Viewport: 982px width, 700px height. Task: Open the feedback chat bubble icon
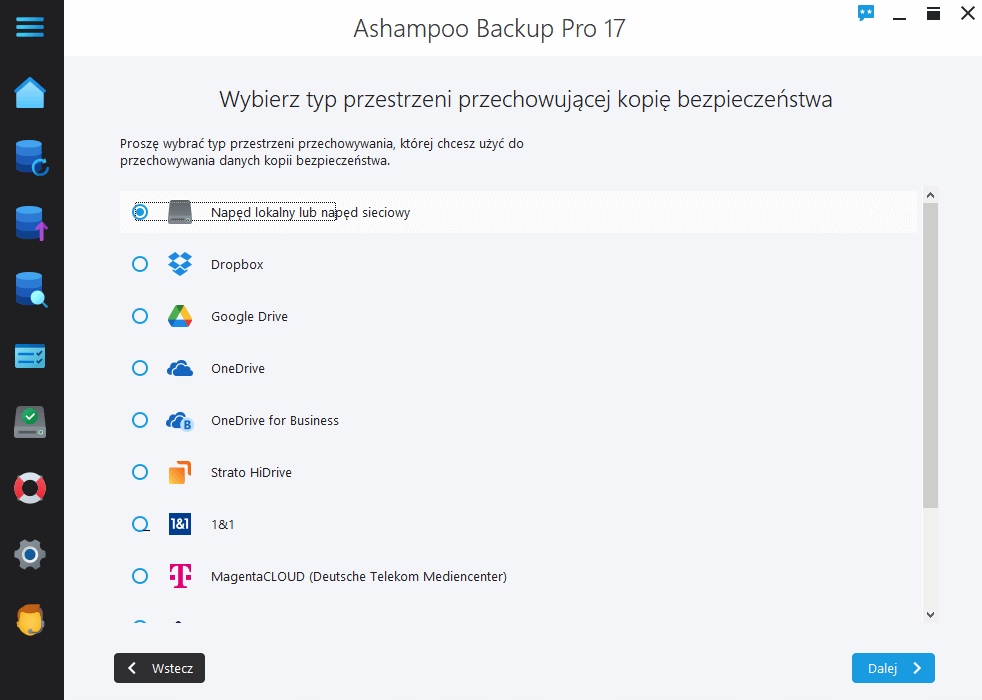[866, 13]
